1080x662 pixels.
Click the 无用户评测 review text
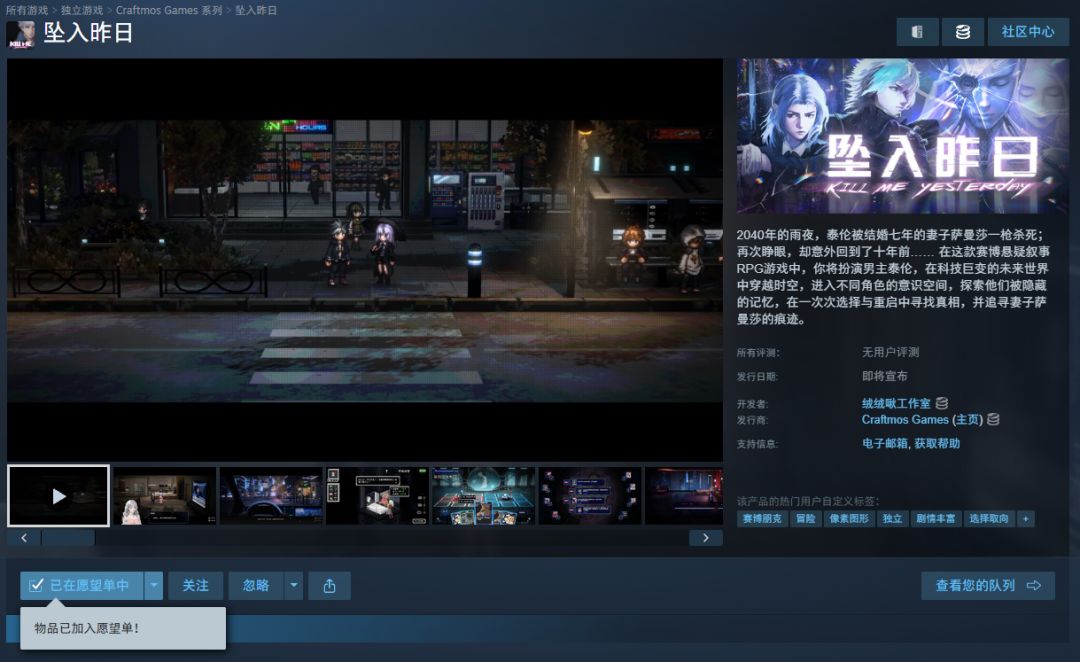[x=890, y=352]
